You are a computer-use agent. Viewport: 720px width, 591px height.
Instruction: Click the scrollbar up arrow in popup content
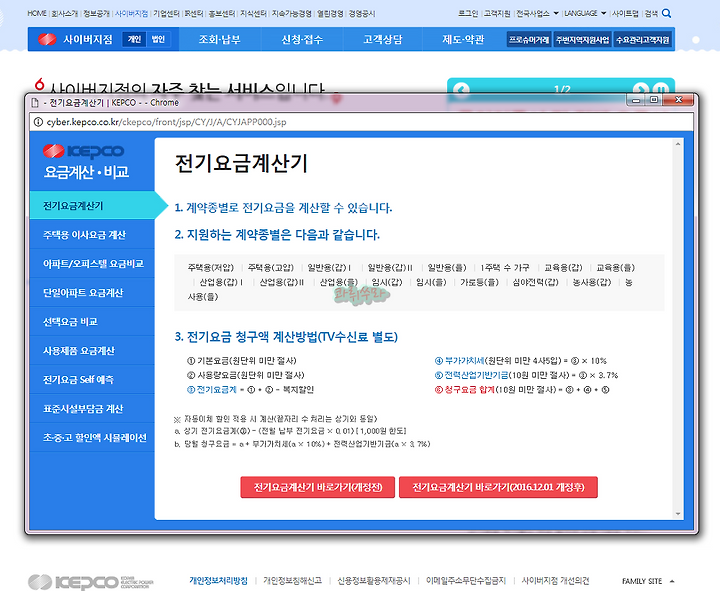pyautogui.click(x=678, y=145)
